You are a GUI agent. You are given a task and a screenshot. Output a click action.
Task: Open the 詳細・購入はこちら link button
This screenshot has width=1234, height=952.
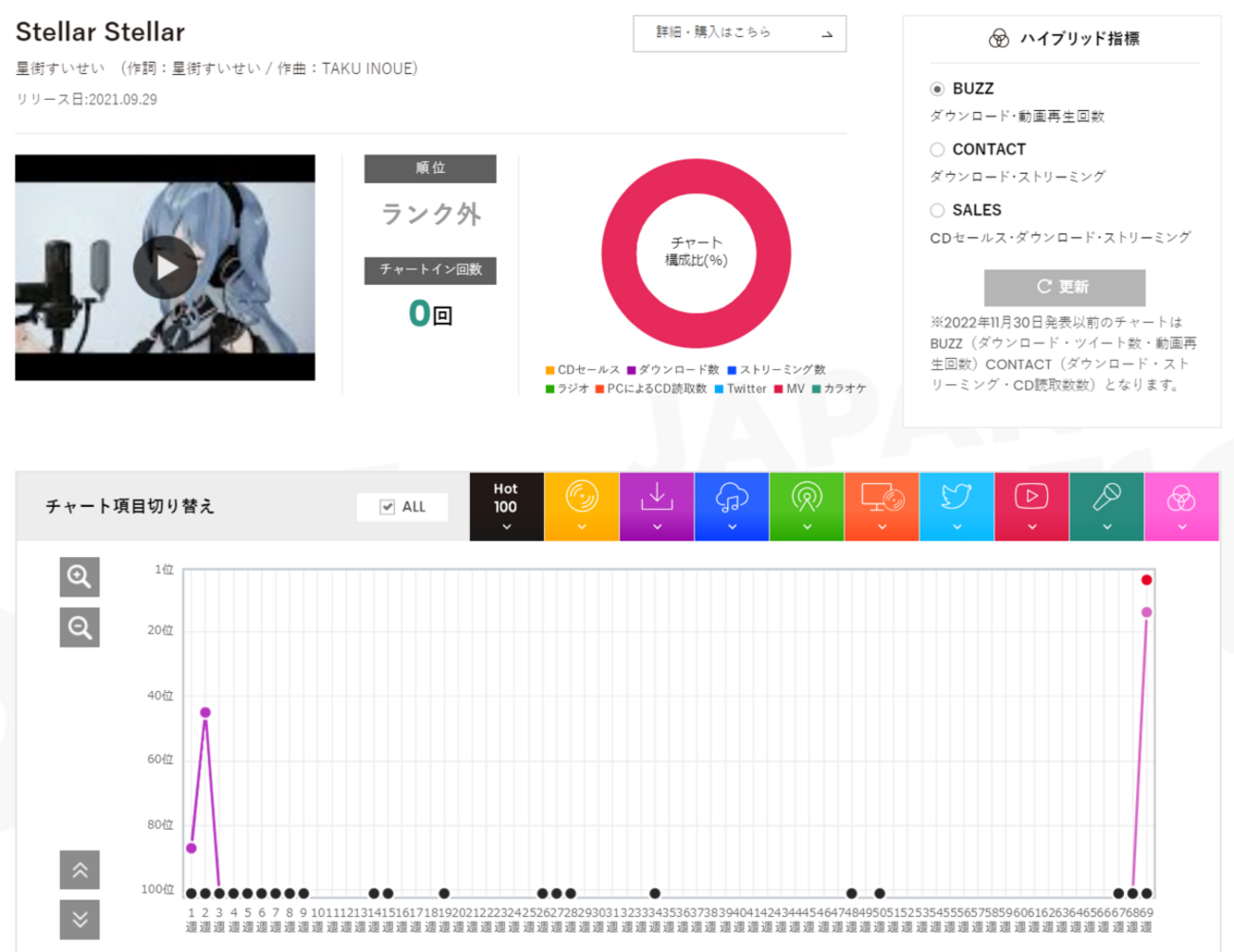point(739,33)
